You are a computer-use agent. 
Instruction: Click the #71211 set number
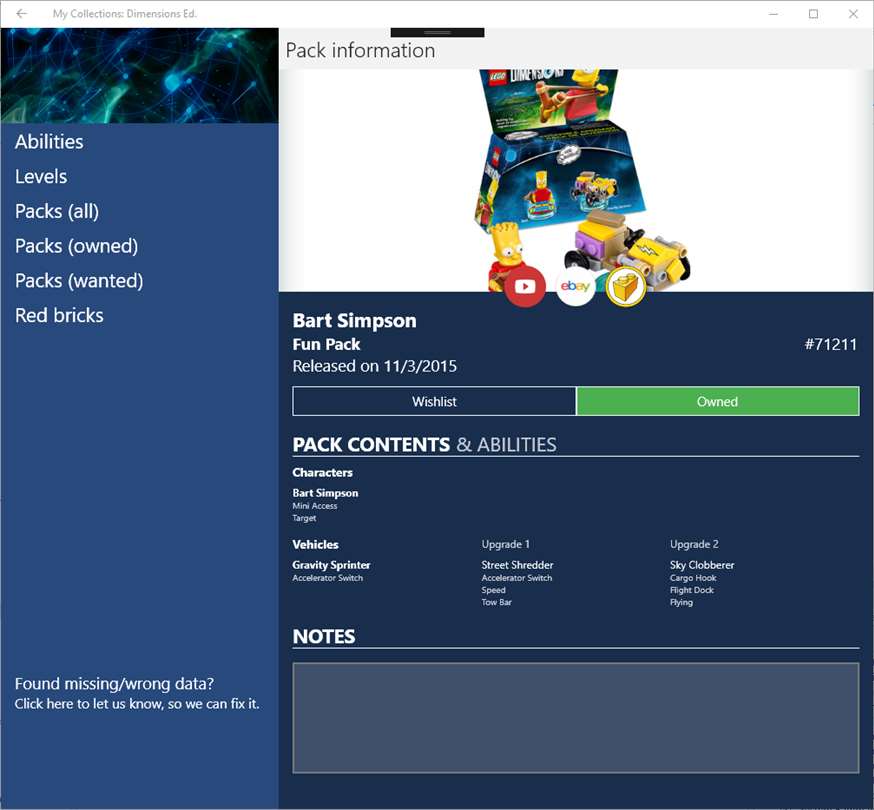831,345
